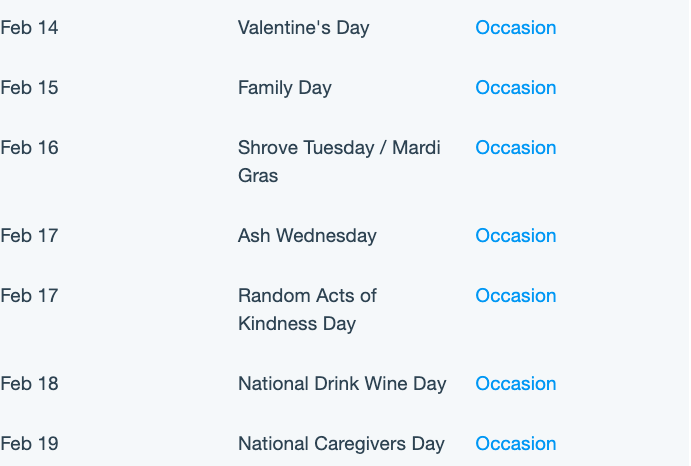
Task: Open the Occasion link for National Caregivers Day
Action: [x=516, y=444]
